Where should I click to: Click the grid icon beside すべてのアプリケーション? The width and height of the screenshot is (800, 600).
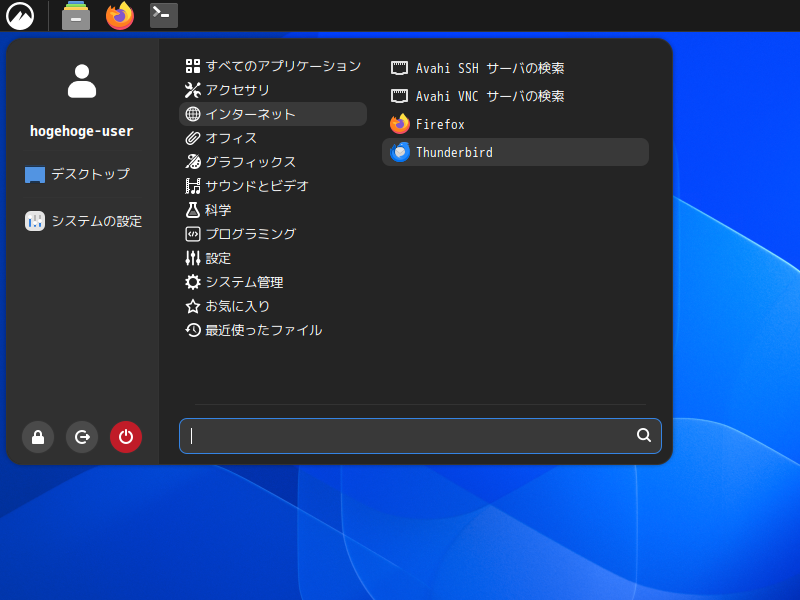click(193, 66)
